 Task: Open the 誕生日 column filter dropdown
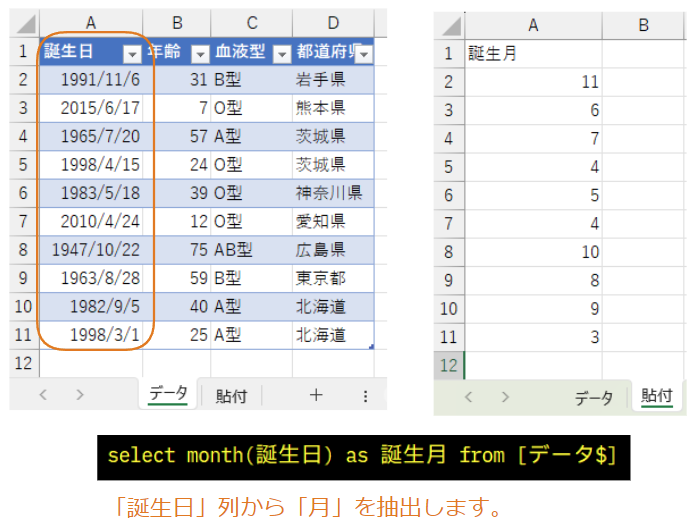[x=132, y=54]
